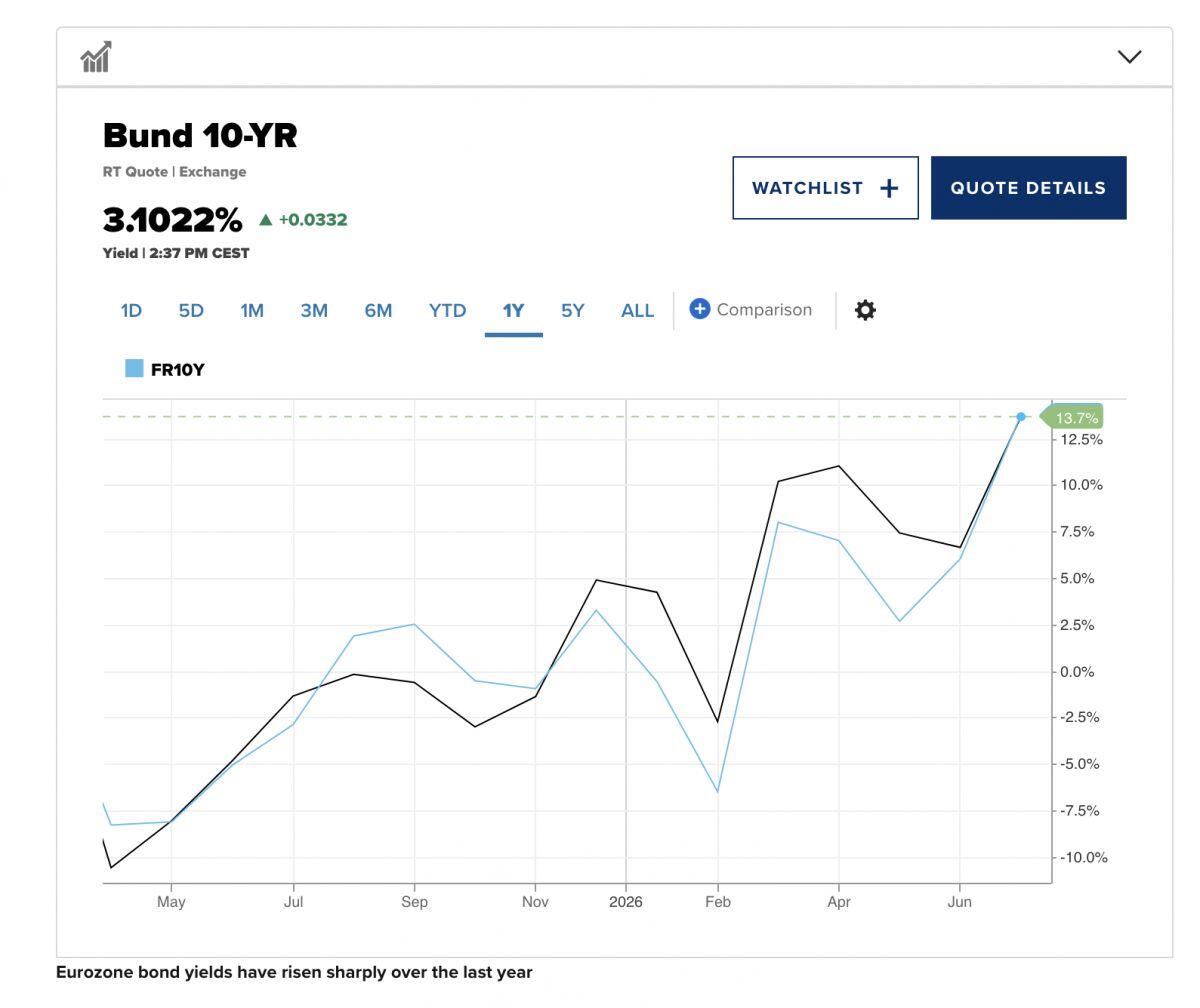Collapse the widget using top-right chevron
Viewport: 1200px width, 1008px height.
coord(1129,57)
